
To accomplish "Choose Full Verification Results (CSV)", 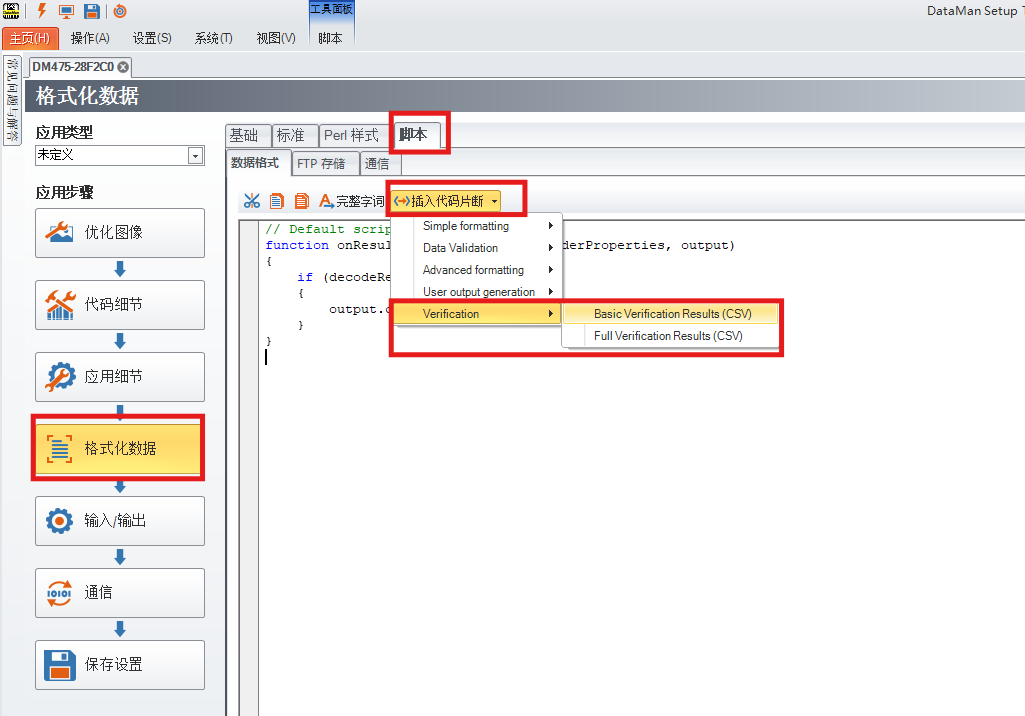I will (x=668, y=336).
